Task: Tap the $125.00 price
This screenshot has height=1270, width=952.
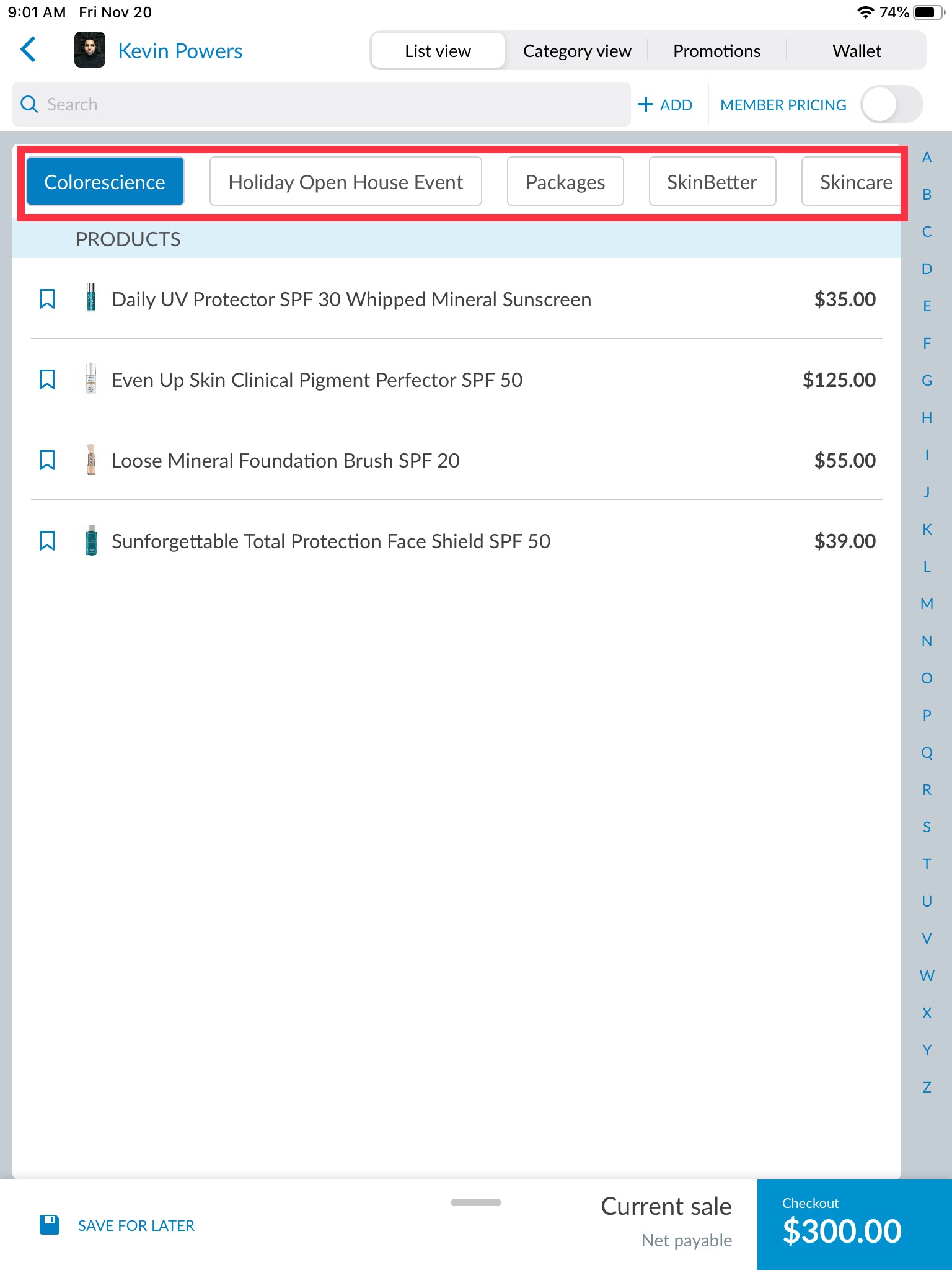Action: tap(839, 380)
